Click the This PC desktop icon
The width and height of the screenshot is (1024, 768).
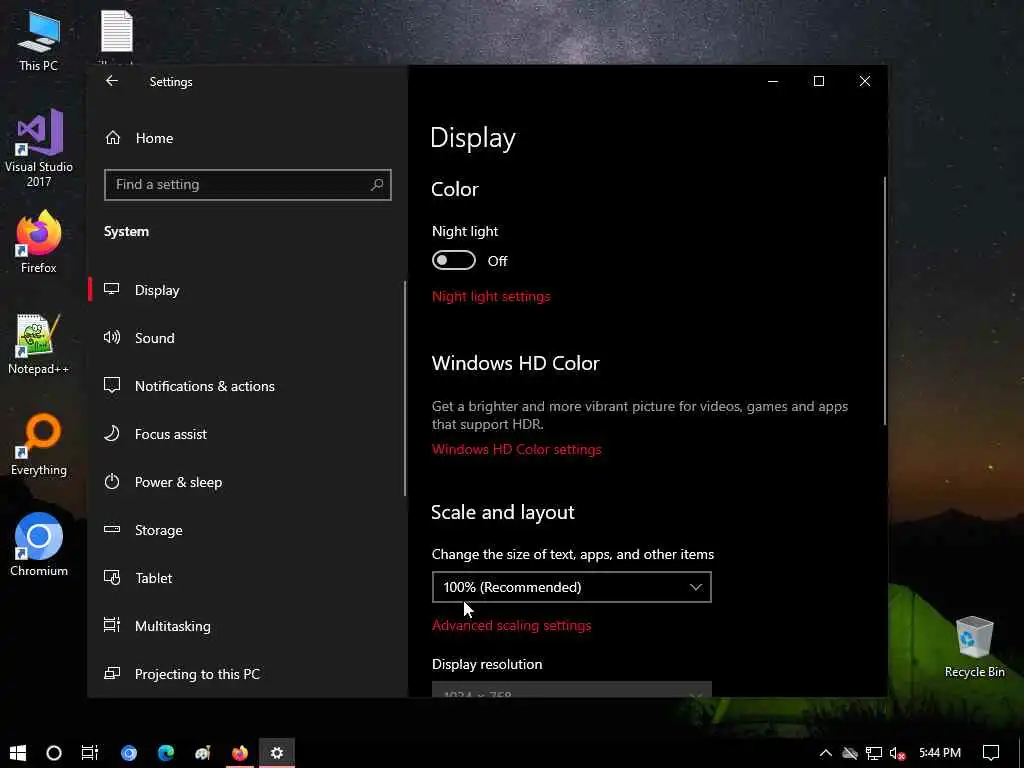click(x=38, y=41)
